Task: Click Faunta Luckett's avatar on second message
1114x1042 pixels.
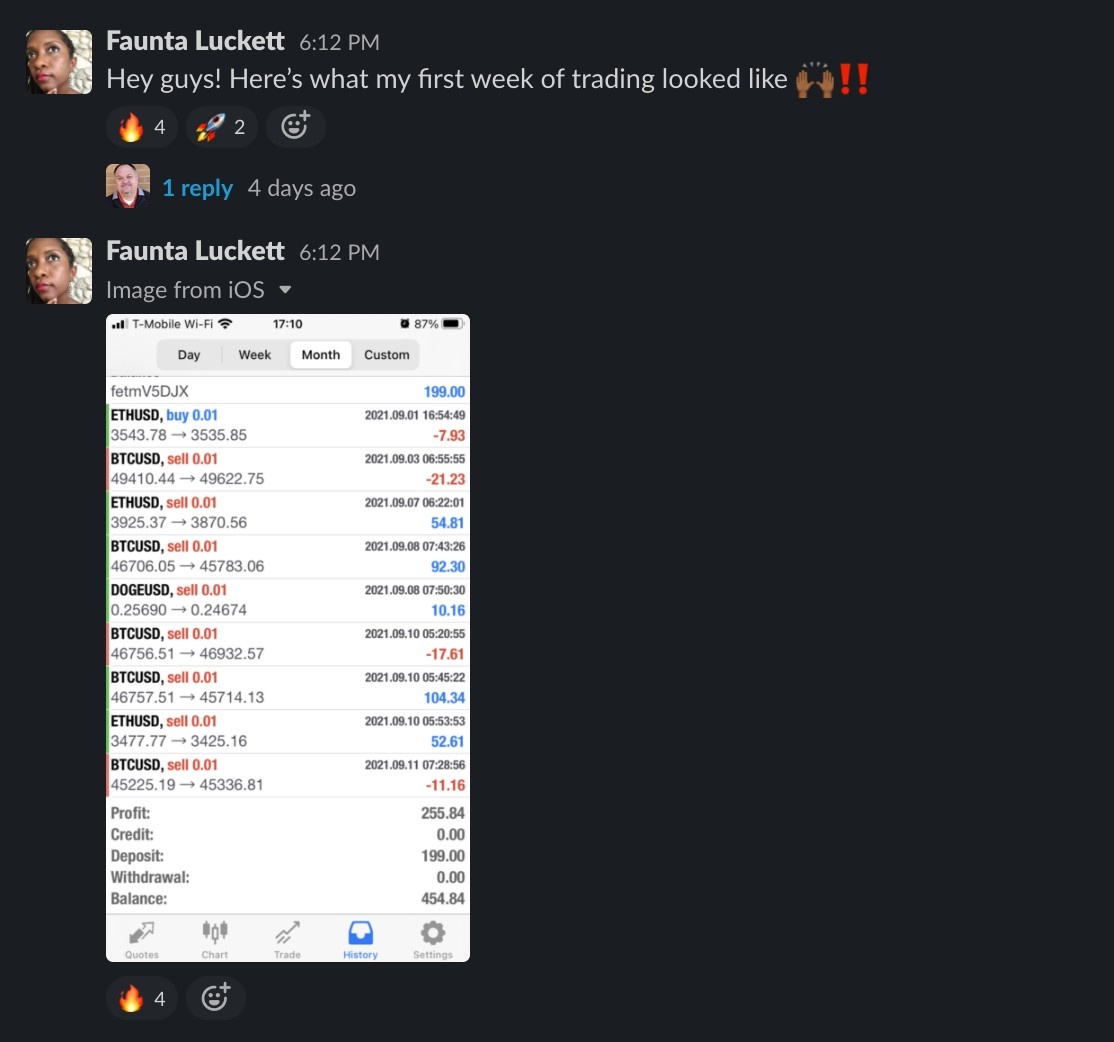Action: (x=59, y=271)
